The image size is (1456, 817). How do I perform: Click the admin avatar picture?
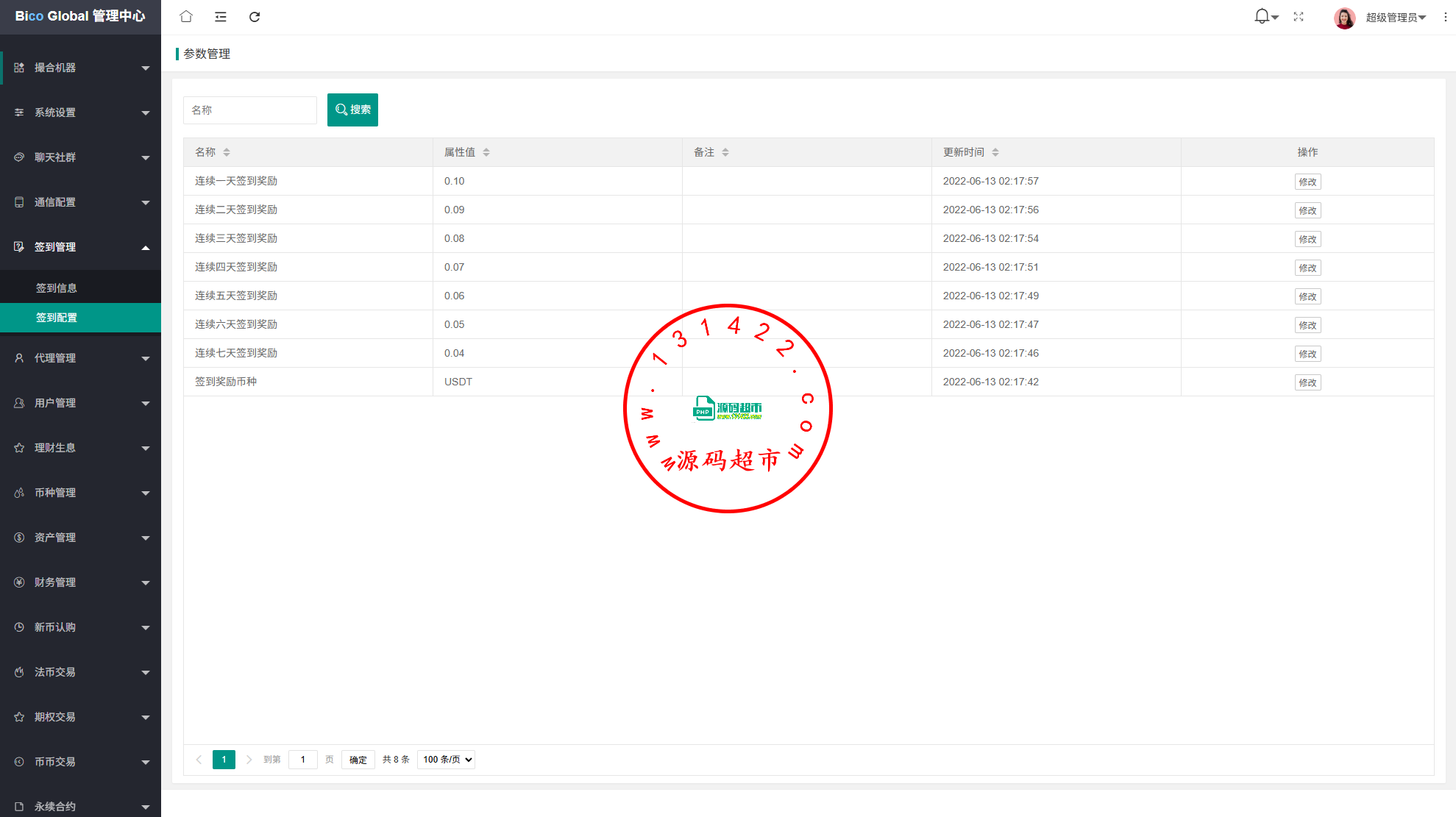(x=1344, y=18)
